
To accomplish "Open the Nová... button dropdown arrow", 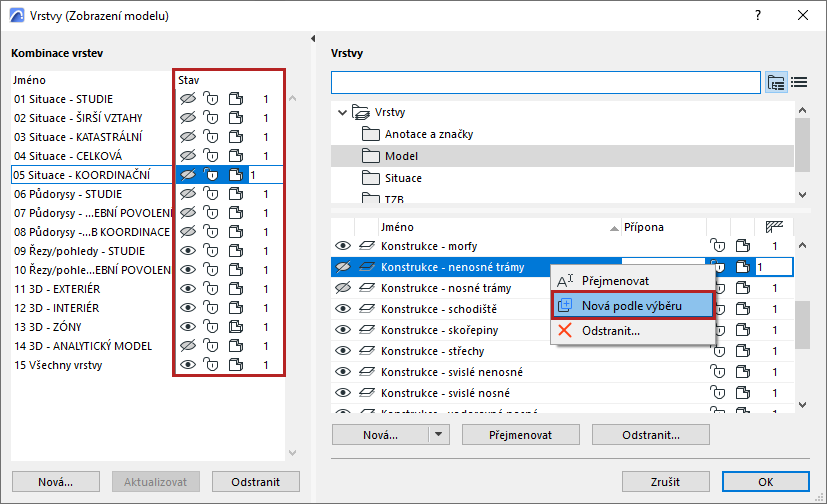I will click(438, 435).
